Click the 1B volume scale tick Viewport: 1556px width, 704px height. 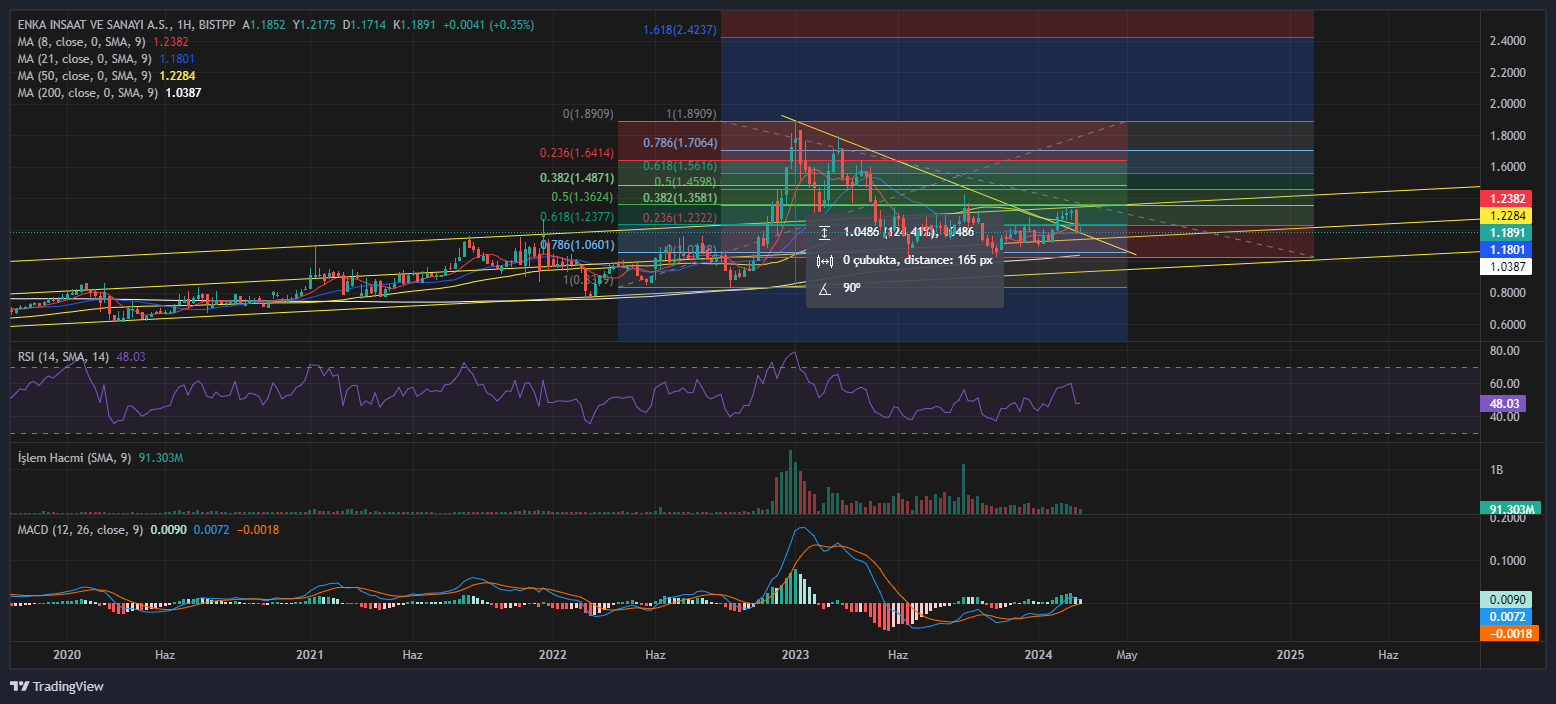coord(1496,470)
